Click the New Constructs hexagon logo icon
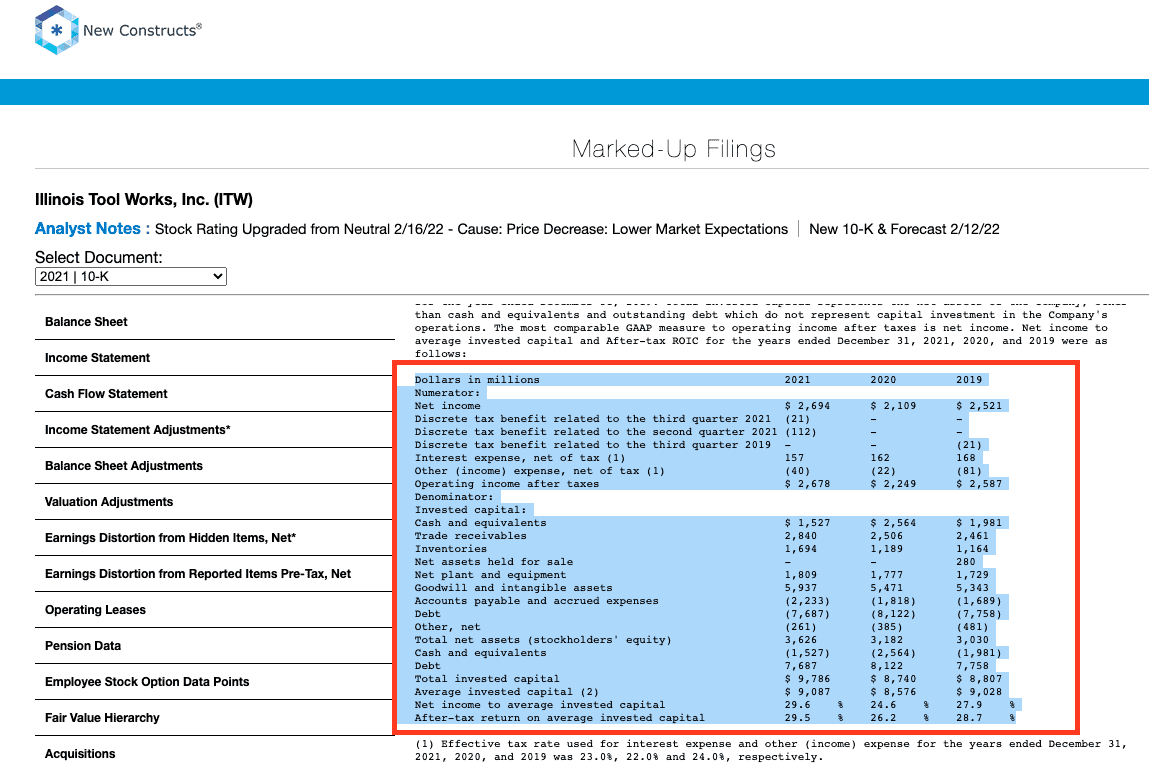 (x=56, y=30)
